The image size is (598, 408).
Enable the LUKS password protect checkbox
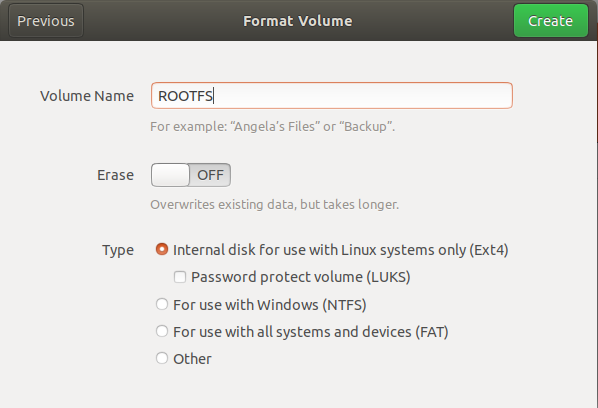point(180,277)
